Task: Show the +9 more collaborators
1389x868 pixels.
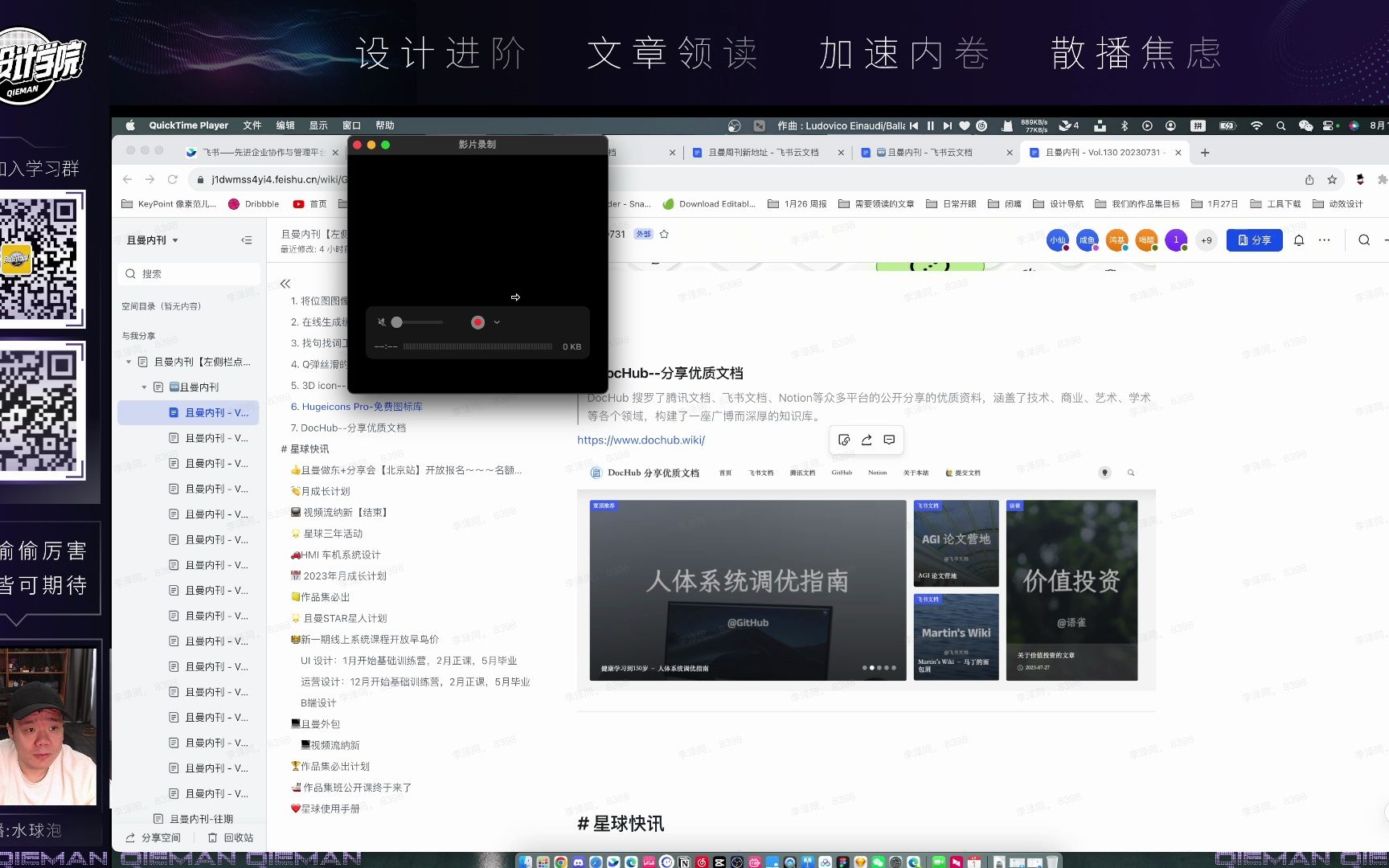Action: pyautogui.click(x=1206, y=240)
